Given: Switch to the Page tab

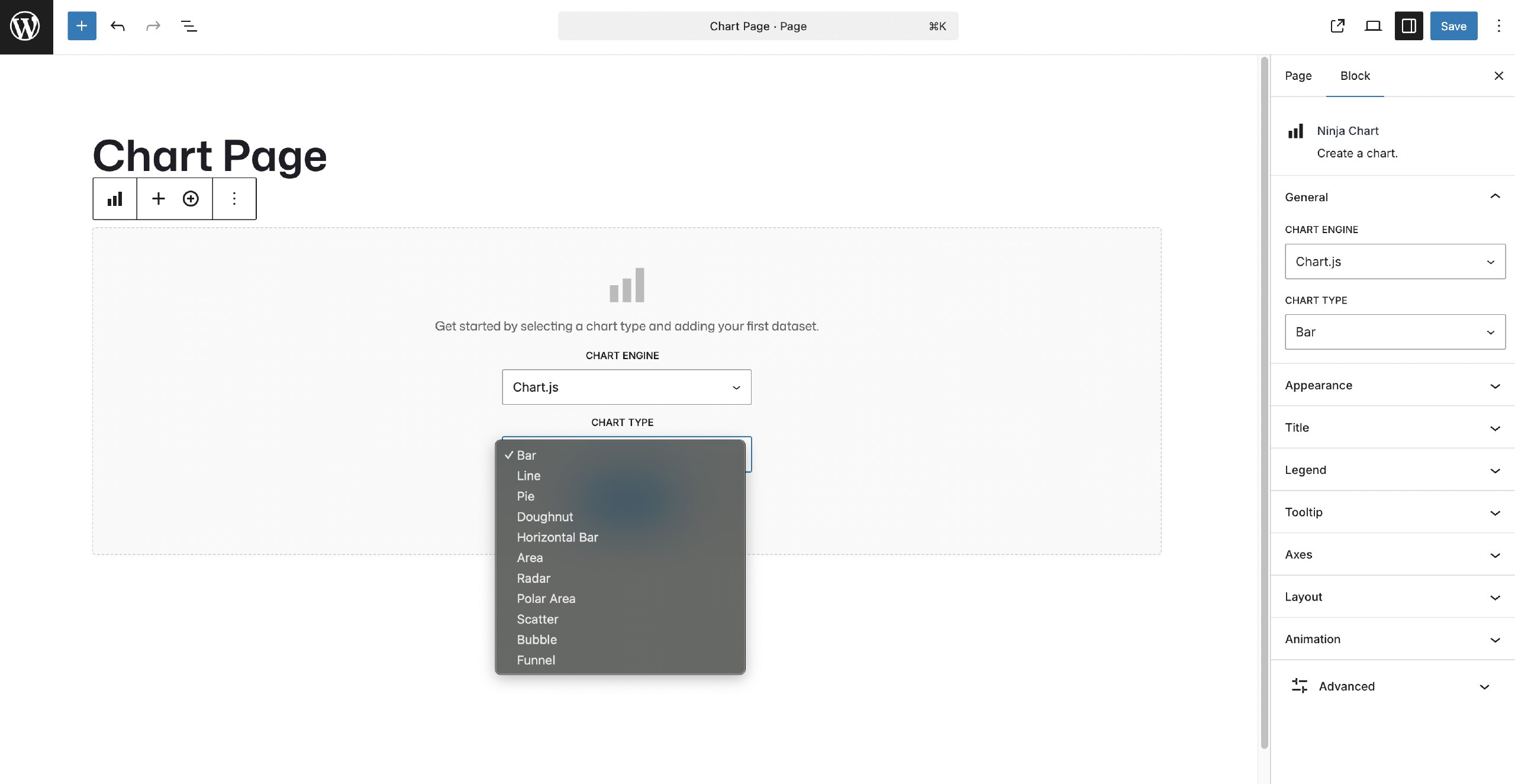Looking at the screenshot, I should click(x=1298, y=76).
